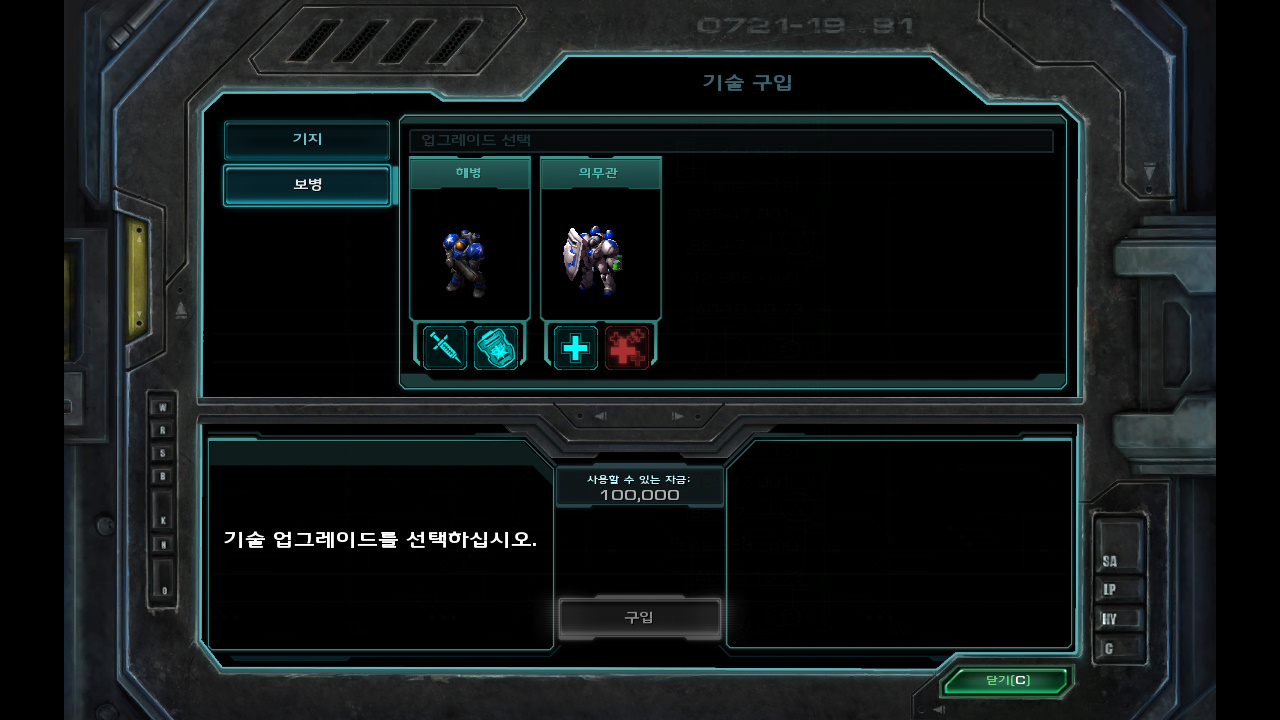Screen dimensions: 1280x720
Task: Select the Combat Shield upgrade icon
Action: (x=496, y=347)
